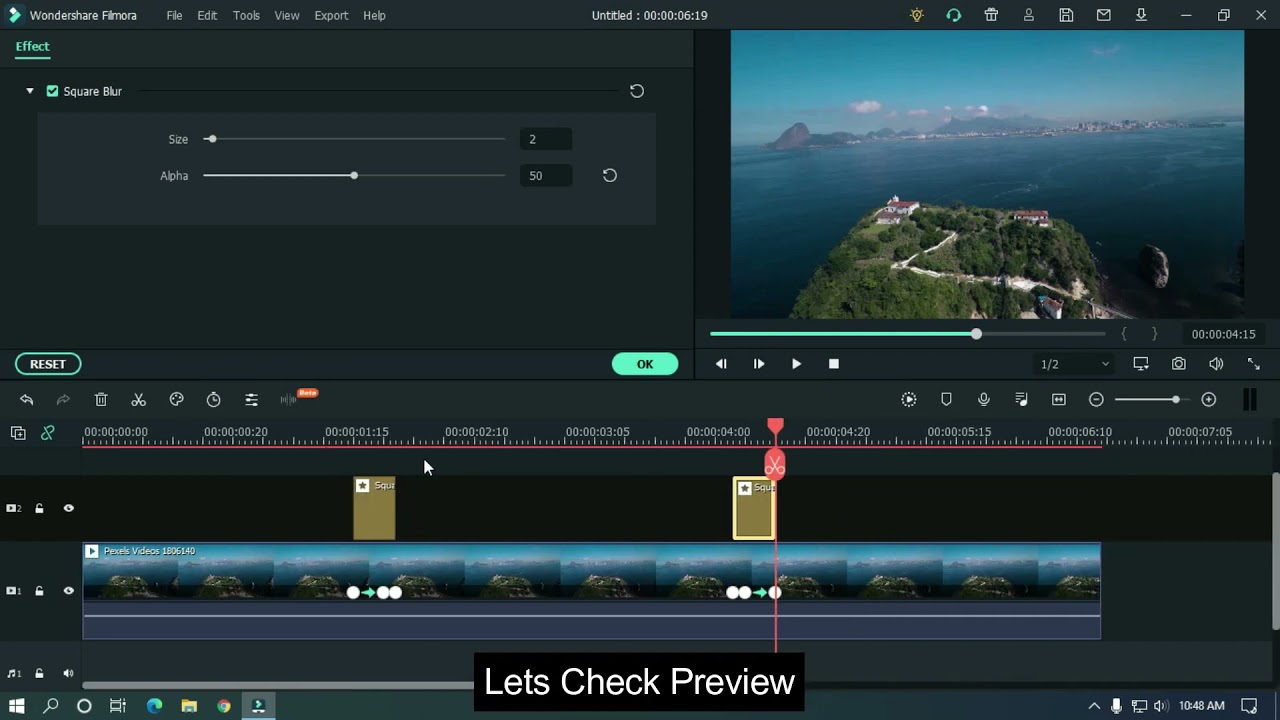Screen dimensions: 1280x720
Task: Save project with floppy disk icon
Action: click(1066, 15)
